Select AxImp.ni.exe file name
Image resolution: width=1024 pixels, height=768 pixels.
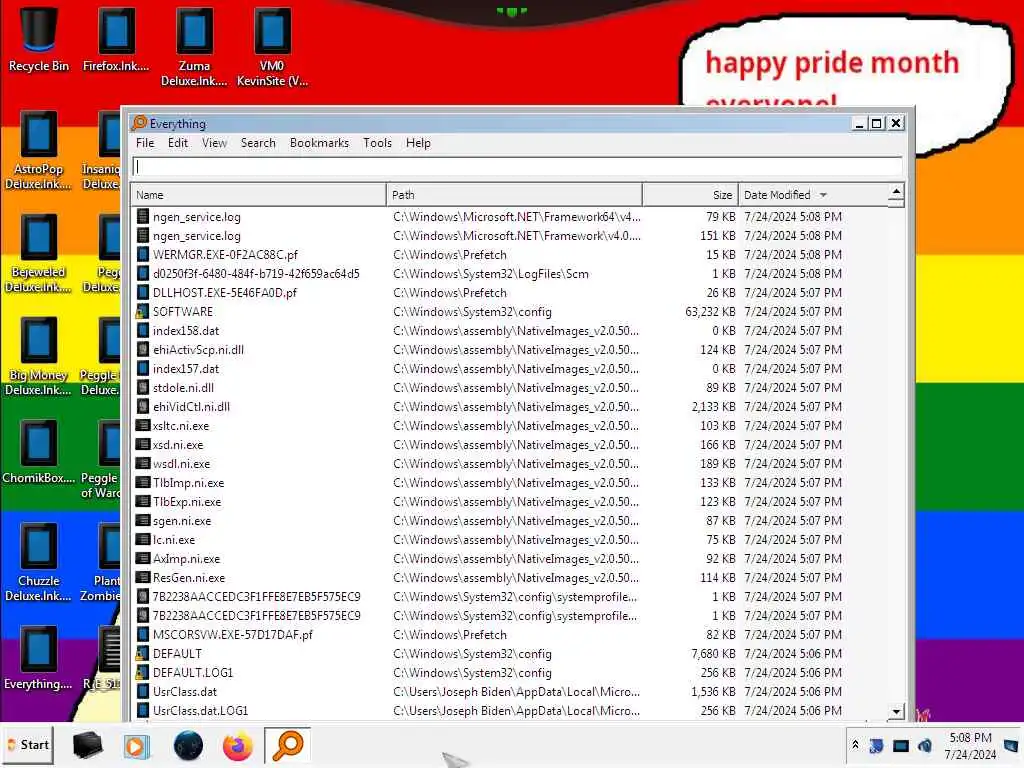coord(186,558)
